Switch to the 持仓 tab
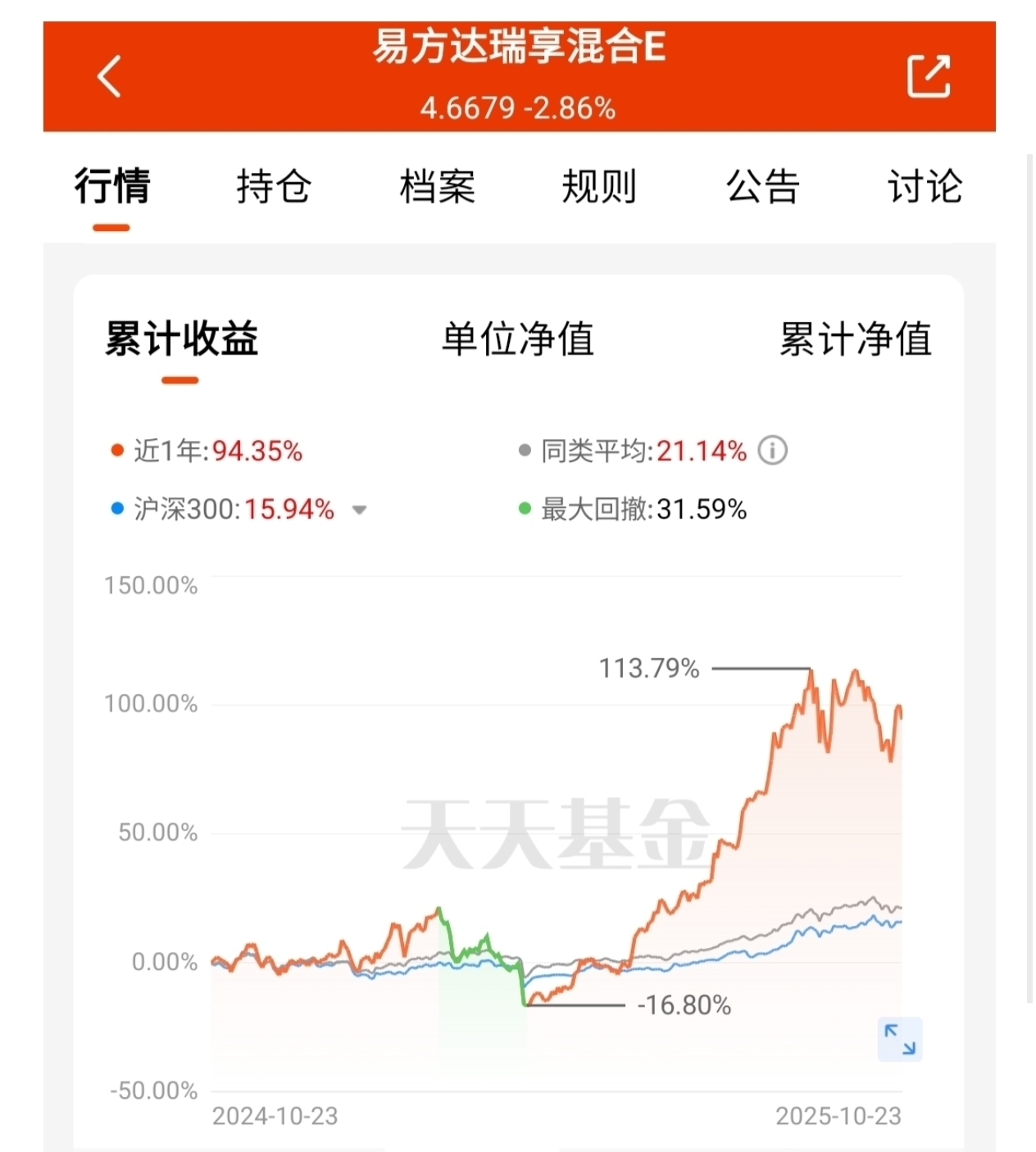This screenshot has width=1036, height=1152. pos(274,186)
